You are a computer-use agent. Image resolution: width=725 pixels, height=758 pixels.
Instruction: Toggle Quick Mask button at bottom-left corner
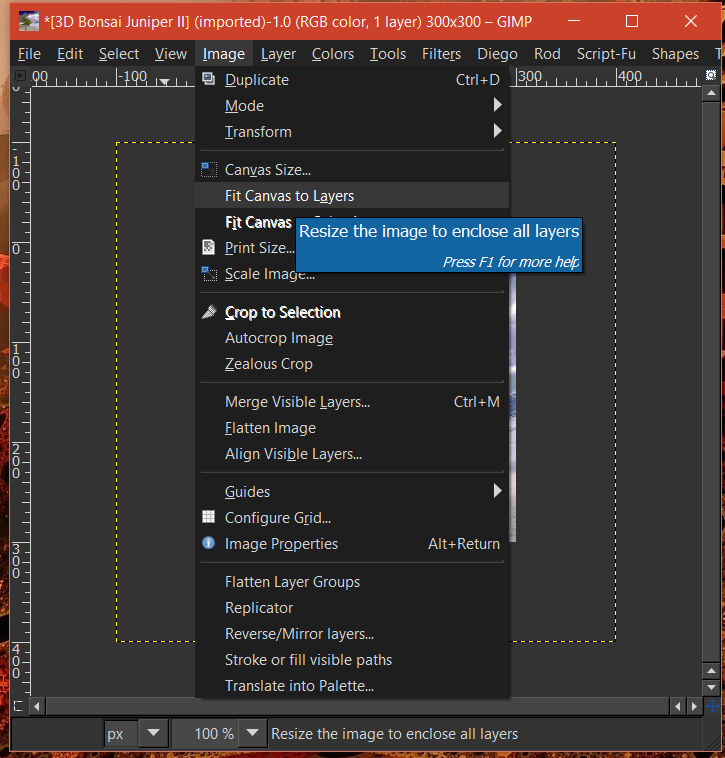18,706
